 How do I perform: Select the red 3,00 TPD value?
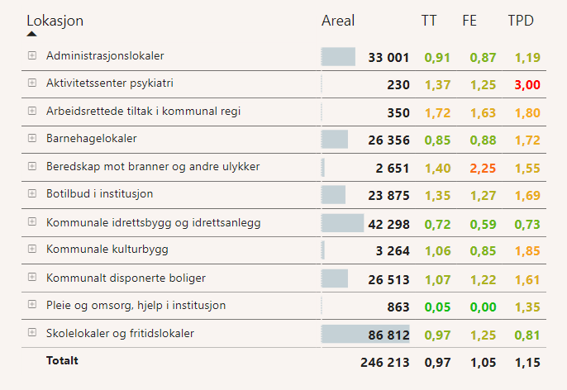tap(527, 85)
